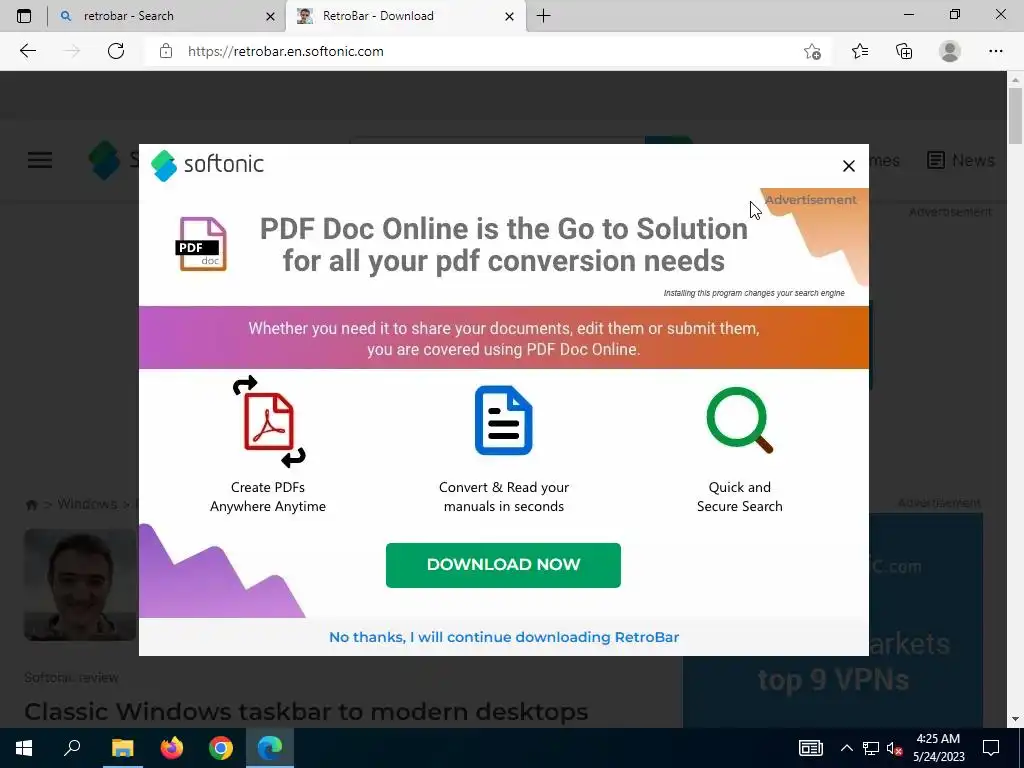Viewport: 1024px width, 768px height.
Task: Click the RetroBar app thumbnail image
Action: pos(80,584)
